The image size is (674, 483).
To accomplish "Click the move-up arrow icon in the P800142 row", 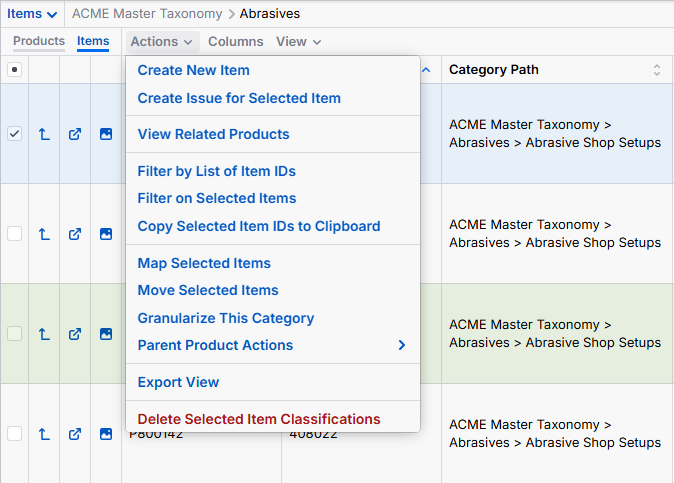I will tap(44, 434).
